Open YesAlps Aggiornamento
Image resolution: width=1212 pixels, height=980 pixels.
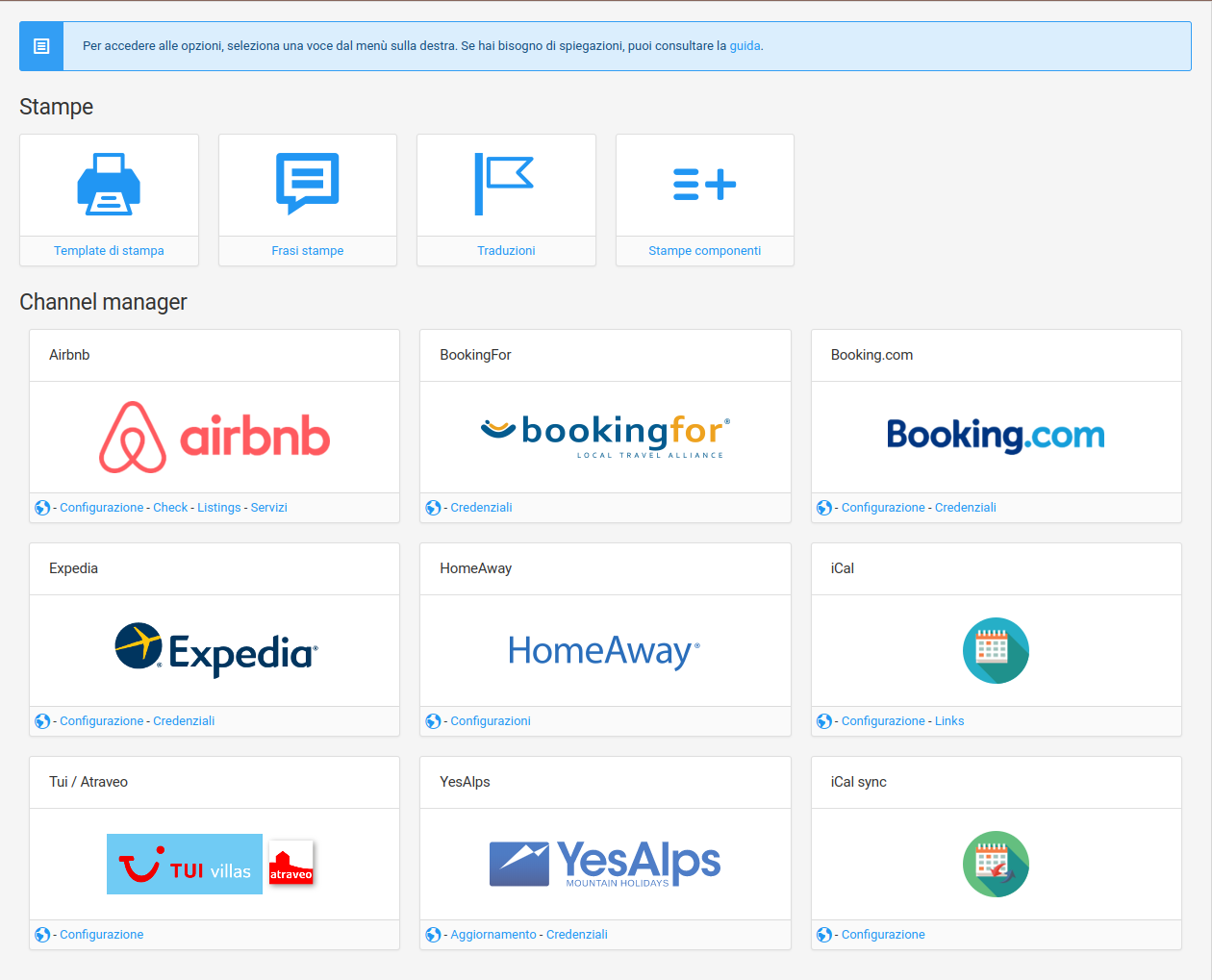493,935
